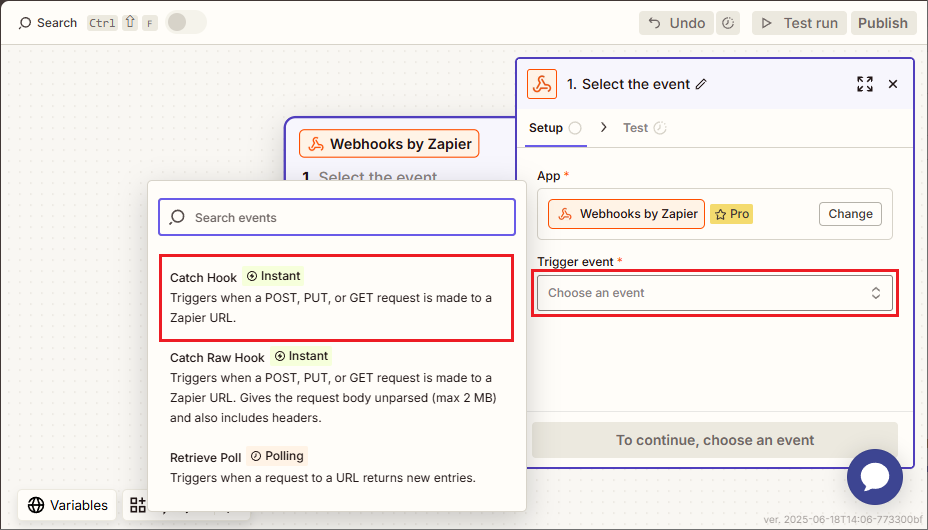Viewport: 928px width, 530px height.
Task: Click the Setup tab status circle
Action: coord(575,128)
